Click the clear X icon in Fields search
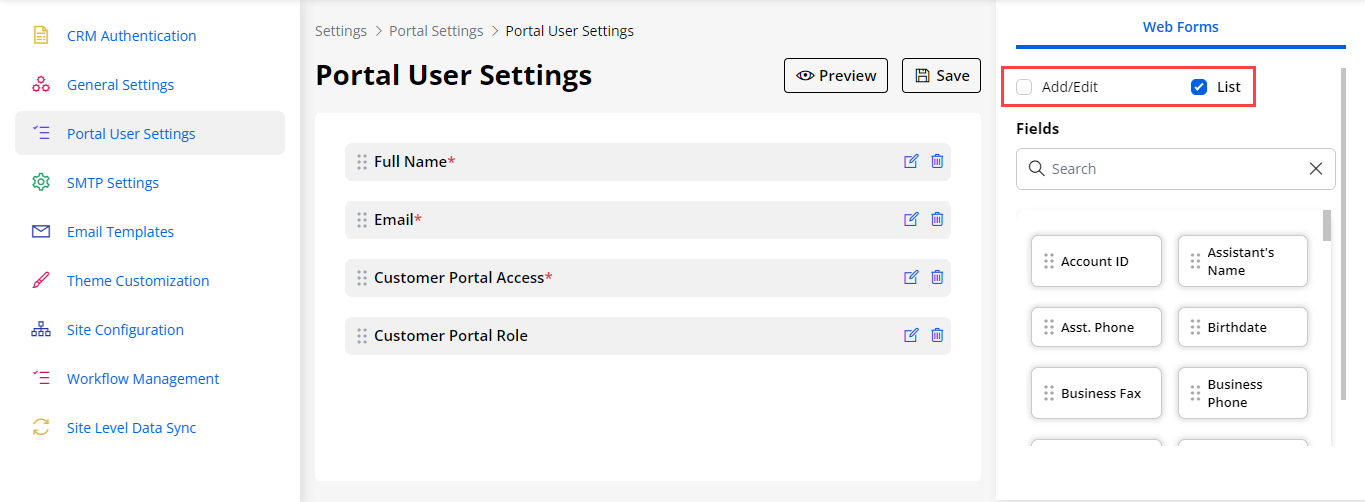Image resolution: width=1365 pixels, height=502 pixels. pos(1316,169)
